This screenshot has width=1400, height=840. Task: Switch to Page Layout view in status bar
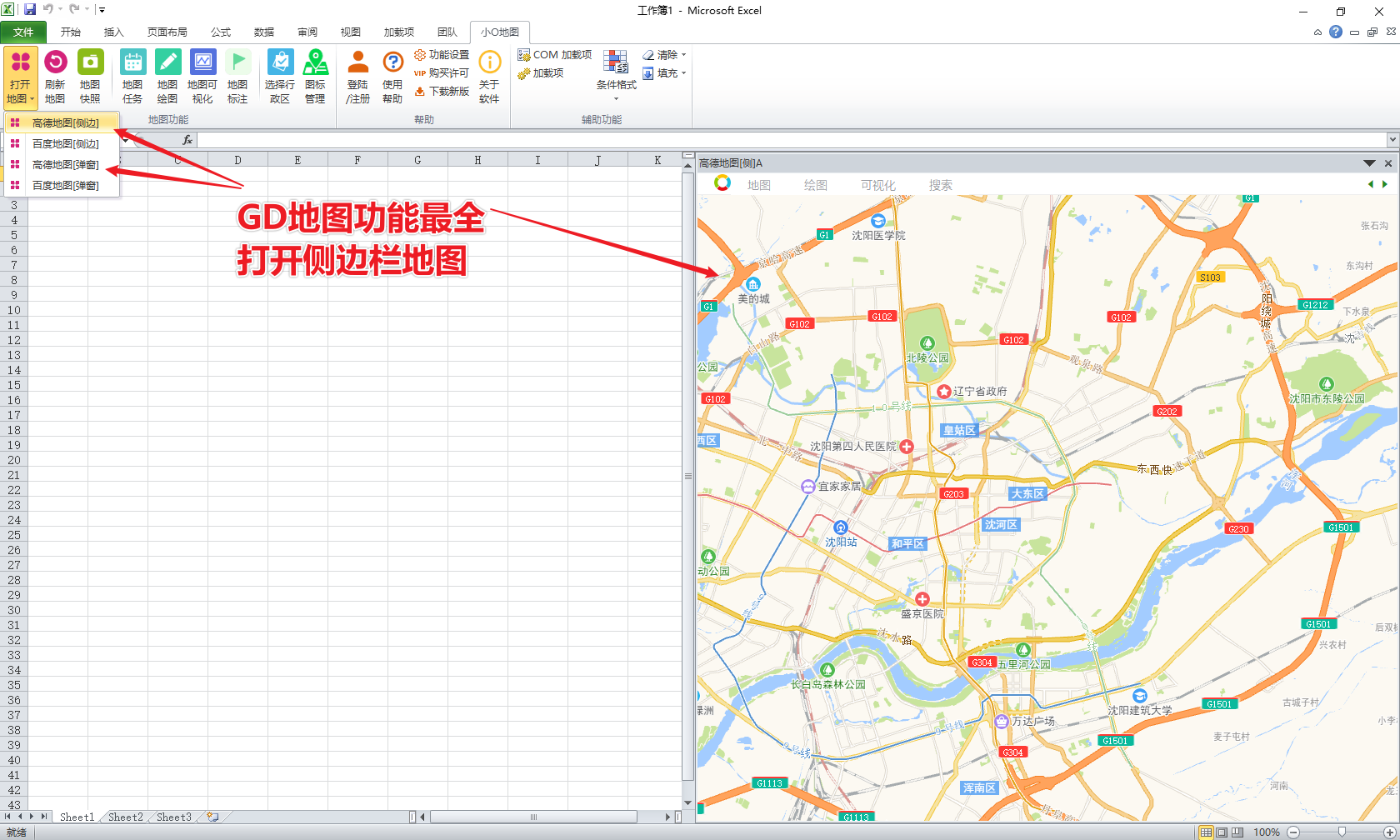tap(1222, 832)
